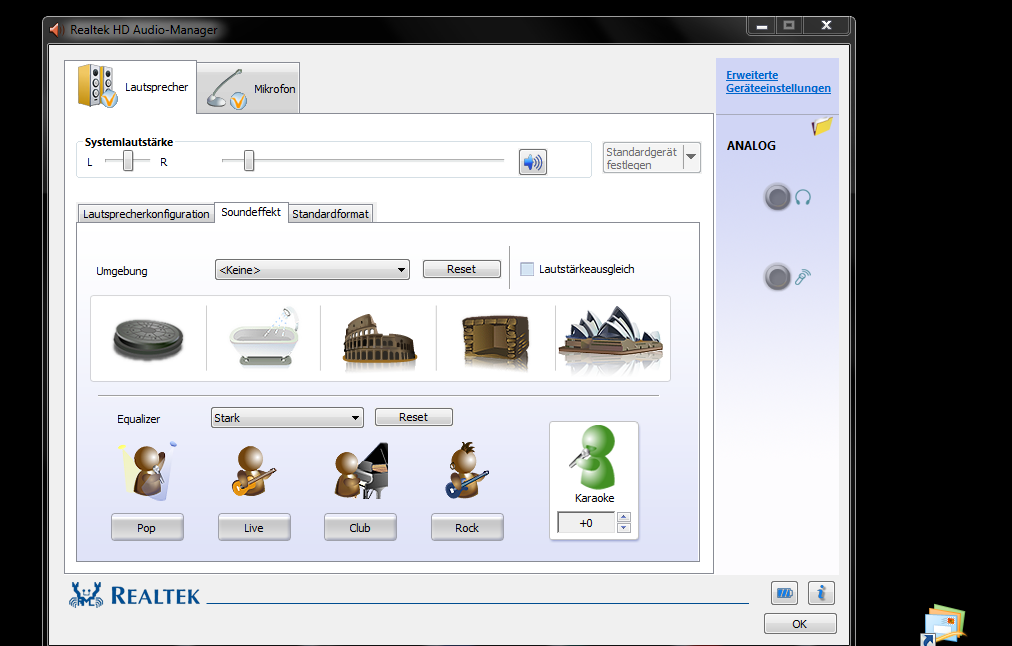Apply the Club equalizer preset button
This screenshot has height=646, width=1012.
pos(360,527)
